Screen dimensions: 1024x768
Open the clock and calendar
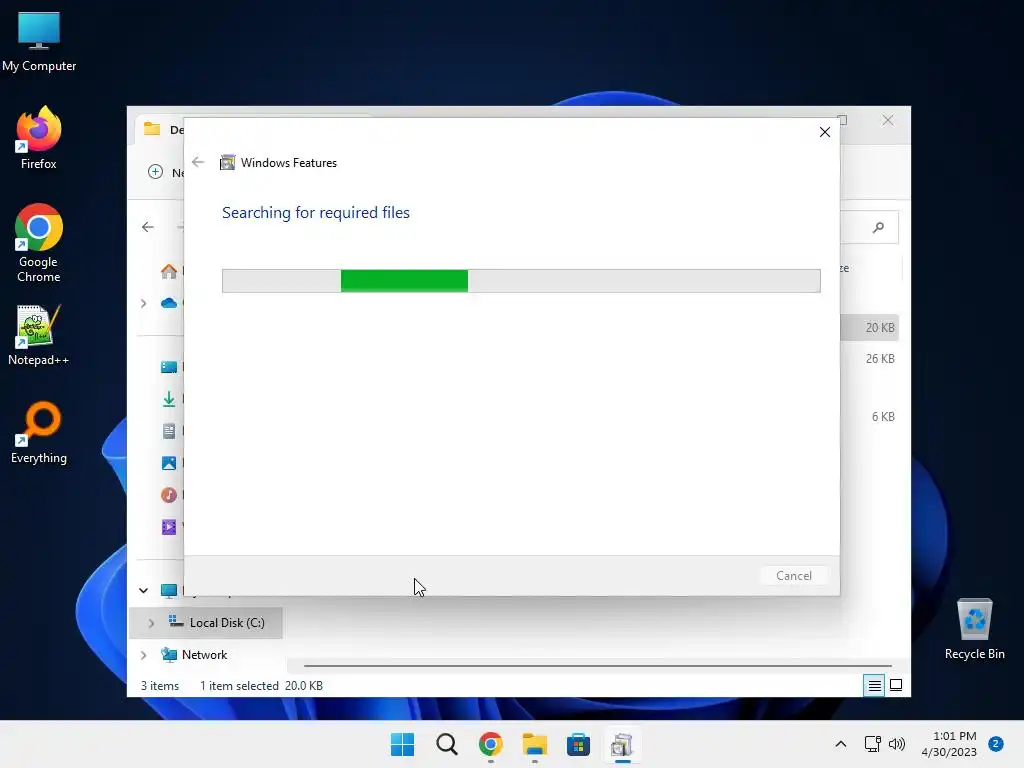coord(949,744)
